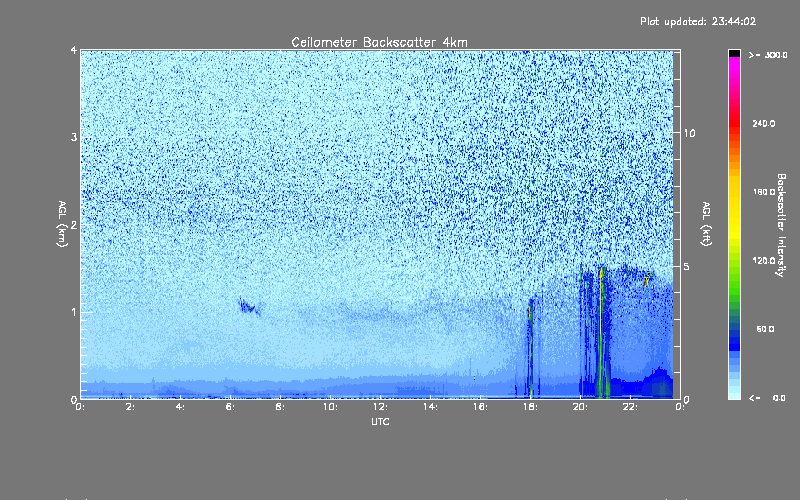This screenshot has width=800, height=500.
Task: Click the "10" tick on the kft axis
Action: click(689, 133)
